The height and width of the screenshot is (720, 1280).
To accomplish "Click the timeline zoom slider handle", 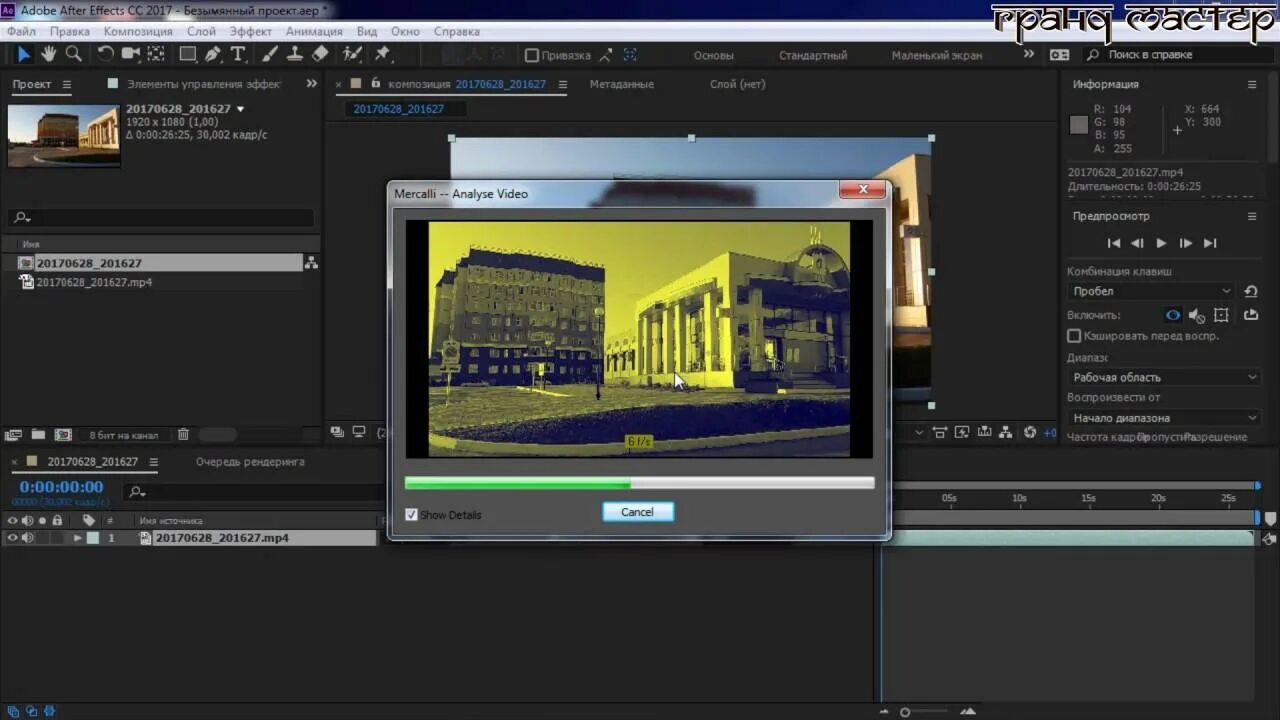I will 905,712.
